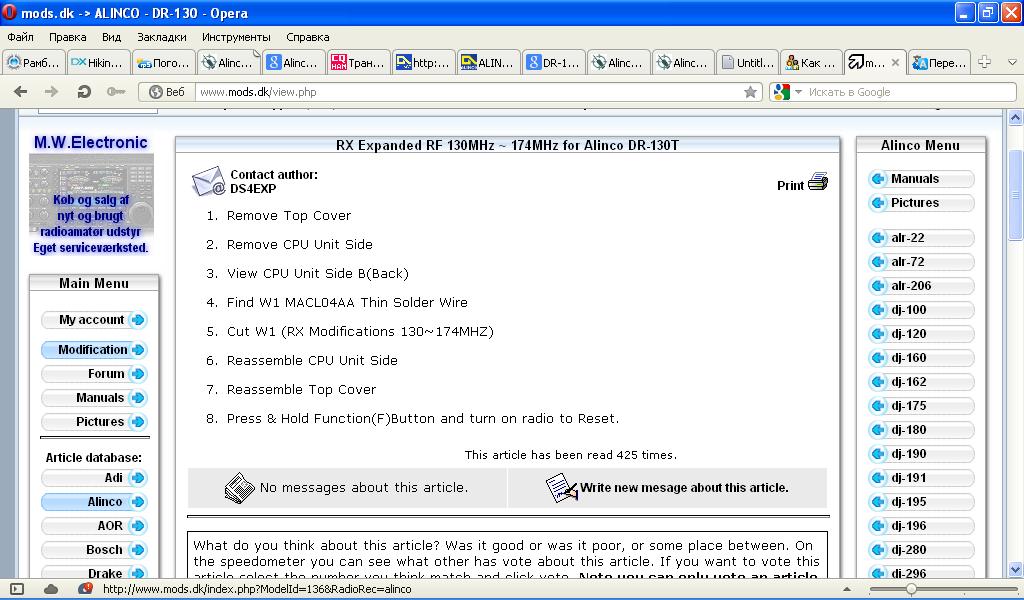This screenshot has height=600, width=1024.
Task: Click the newspaper messages icon
Action: pos(239,488)
